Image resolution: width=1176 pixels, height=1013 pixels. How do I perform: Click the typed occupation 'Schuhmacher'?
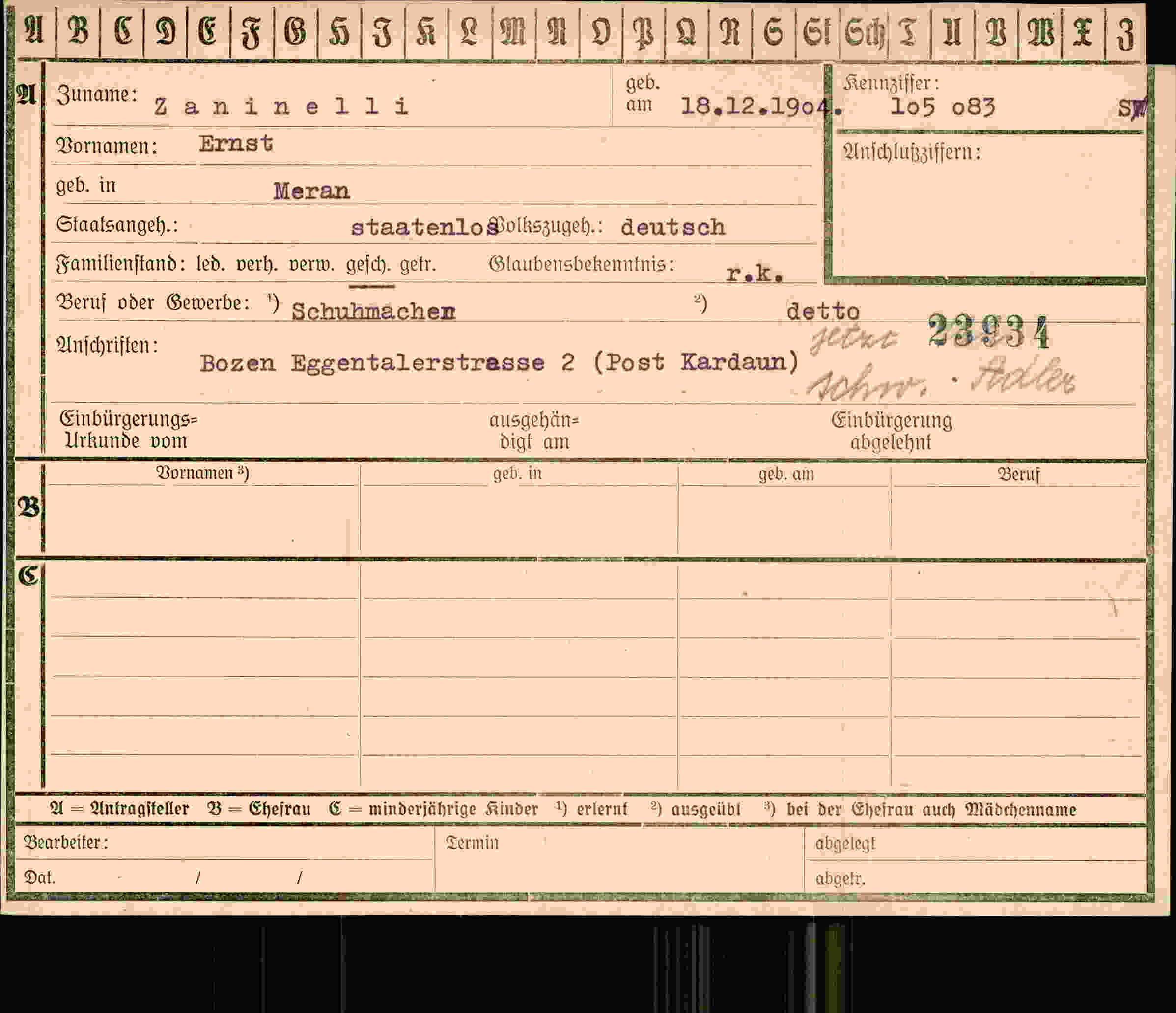coord(373,311)
